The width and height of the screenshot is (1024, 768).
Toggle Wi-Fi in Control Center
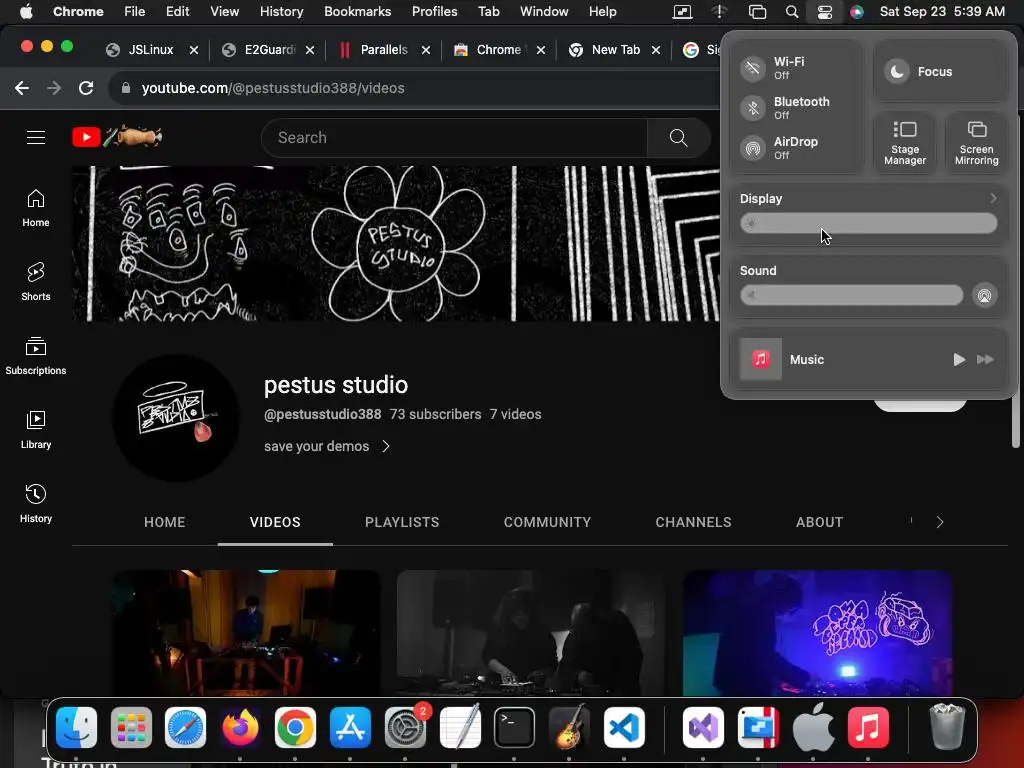[x=753, y=69]
